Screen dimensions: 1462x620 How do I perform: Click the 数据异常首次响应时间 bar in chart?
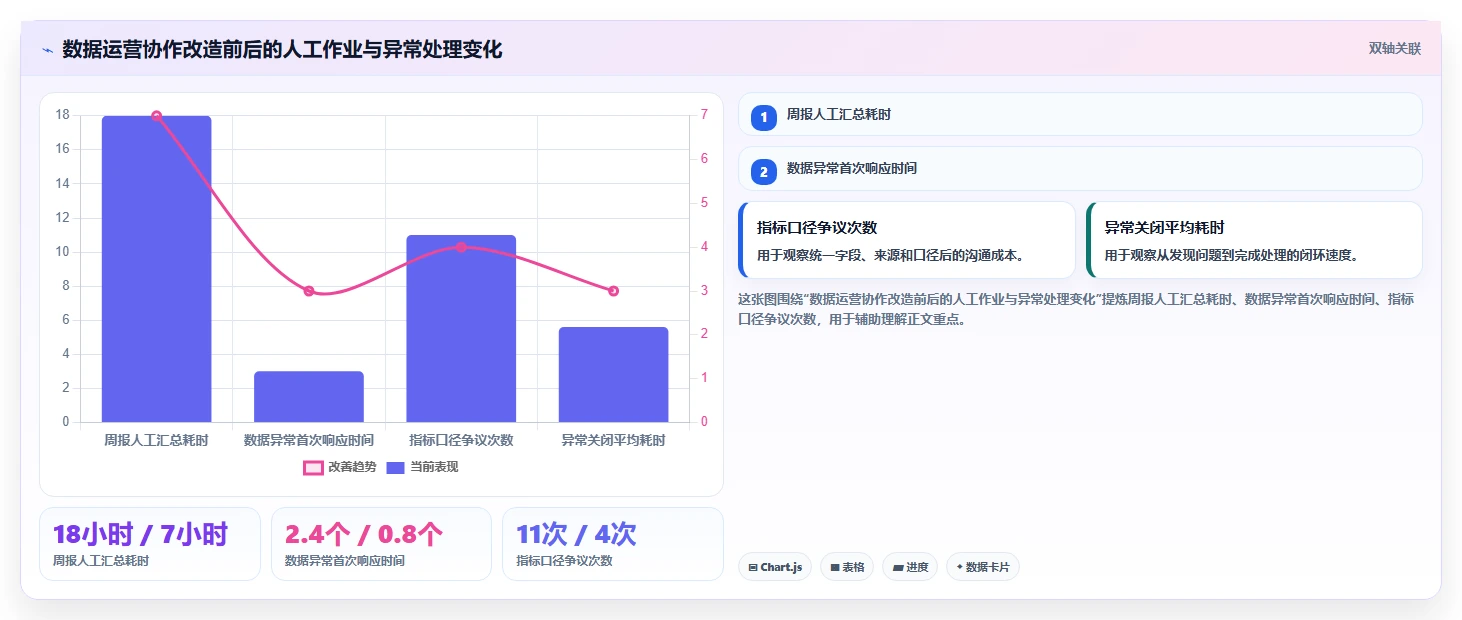[309, 397]
